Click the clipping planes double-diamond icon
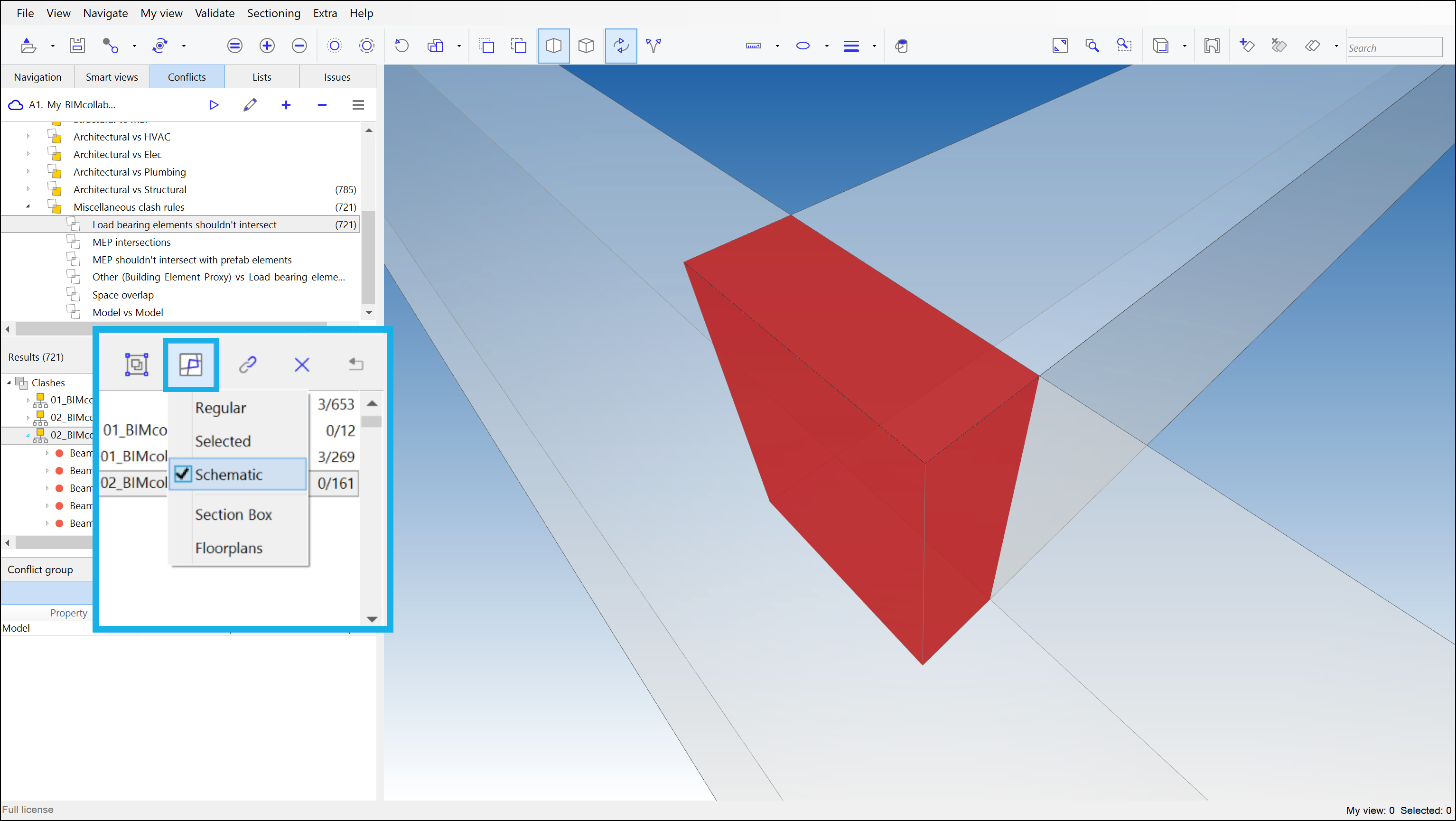 click(1312, 46)
